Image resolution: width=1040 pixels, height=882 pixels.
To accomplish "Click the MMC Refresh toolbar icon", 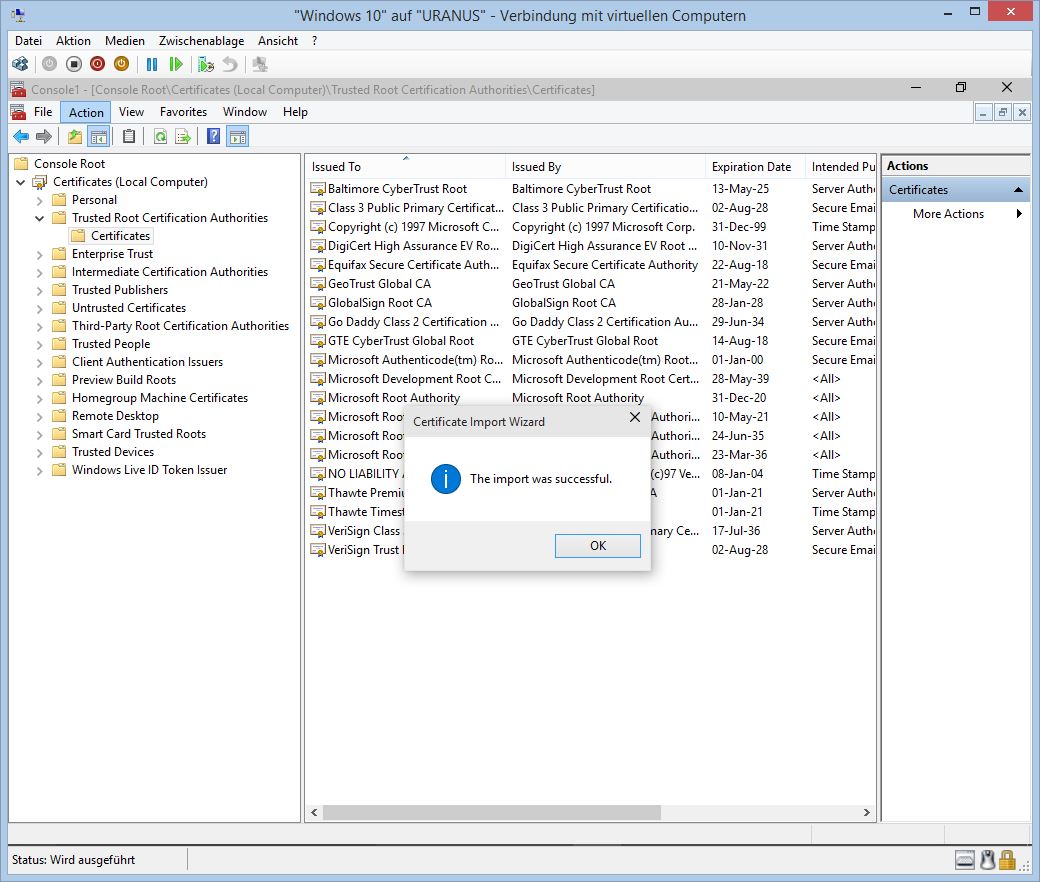I will (159, 137).
